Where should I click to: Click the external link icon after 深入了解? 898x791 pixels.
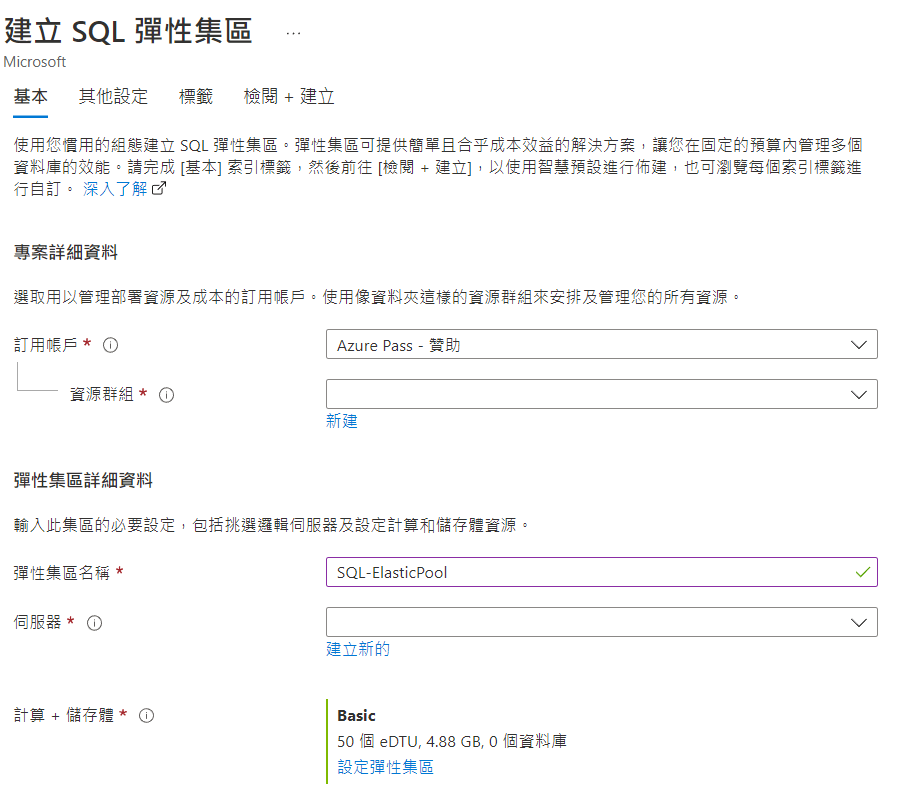[x=158, y=188]
